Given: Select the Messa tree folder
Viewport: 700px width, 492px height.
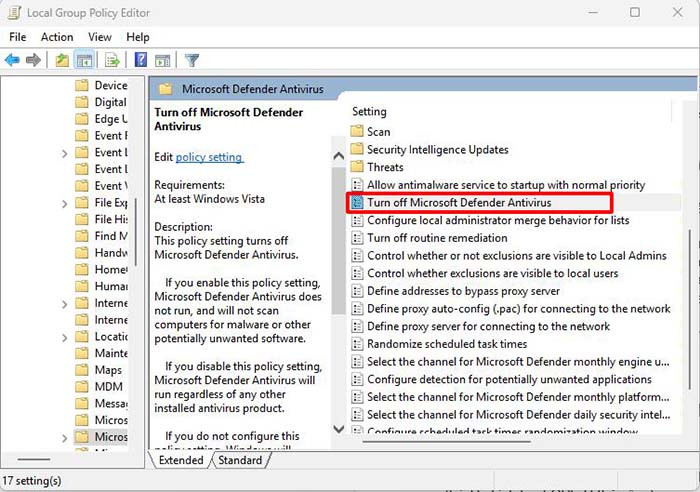Looking at the screenshot, I should pos(101,403).
